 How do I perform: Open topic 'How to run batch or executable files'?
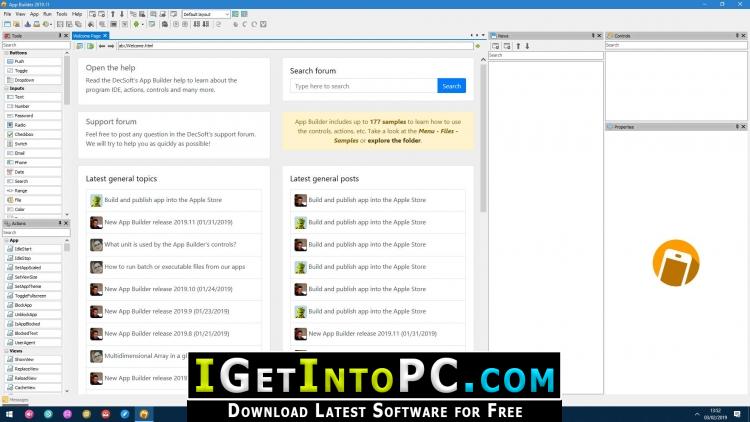(x=175, y=267)
